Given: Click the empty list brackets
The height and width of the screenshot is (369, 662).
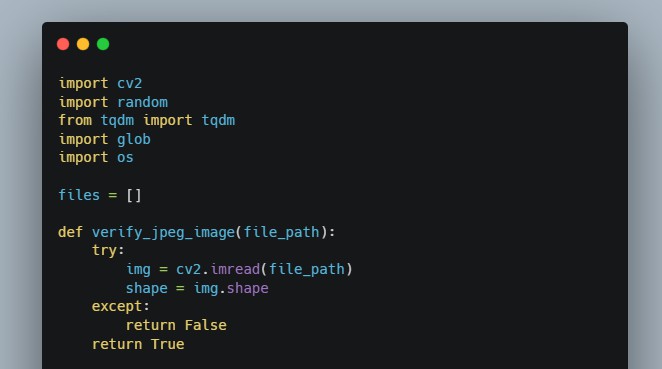Looking at the screenshot, I should pos(134,195).
